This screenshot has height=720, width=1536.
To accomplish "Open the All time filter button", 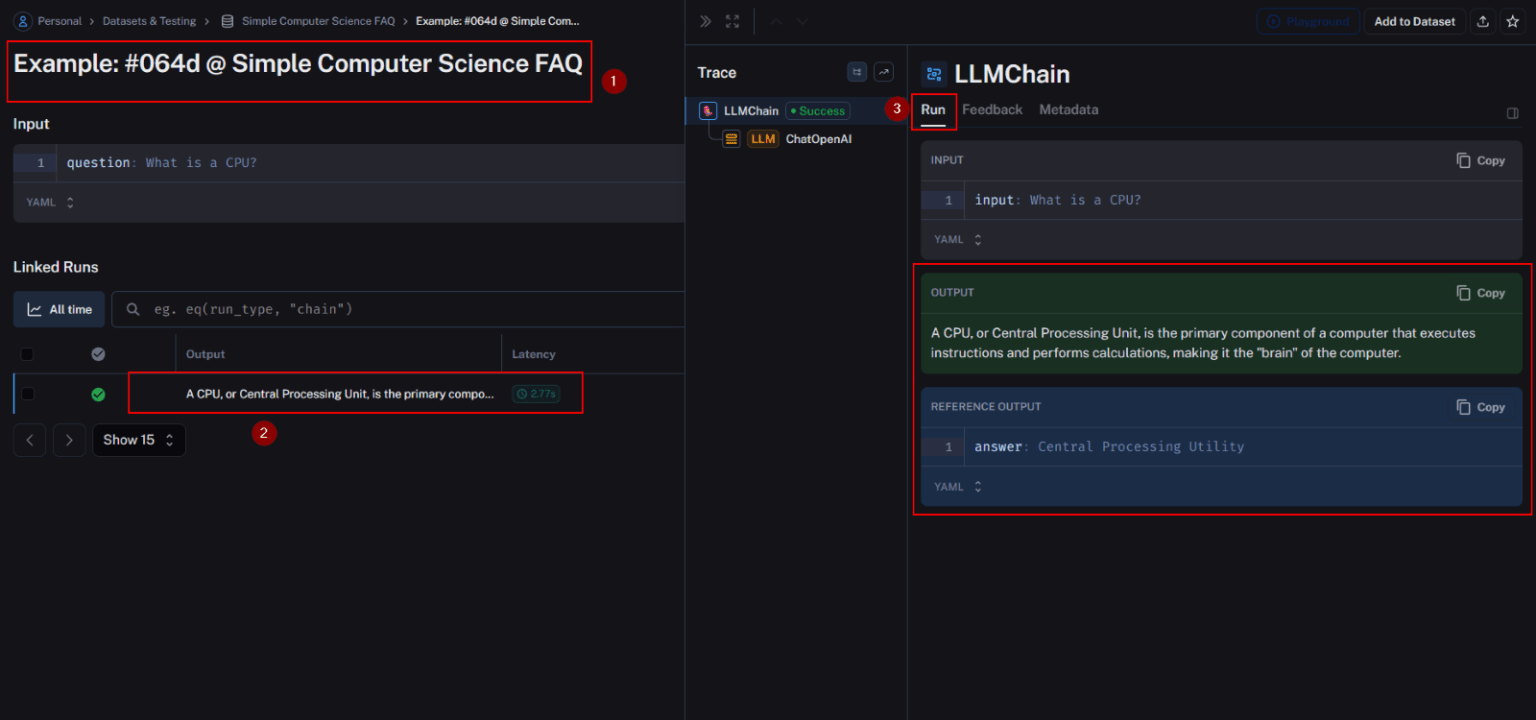I will [59, 310].
